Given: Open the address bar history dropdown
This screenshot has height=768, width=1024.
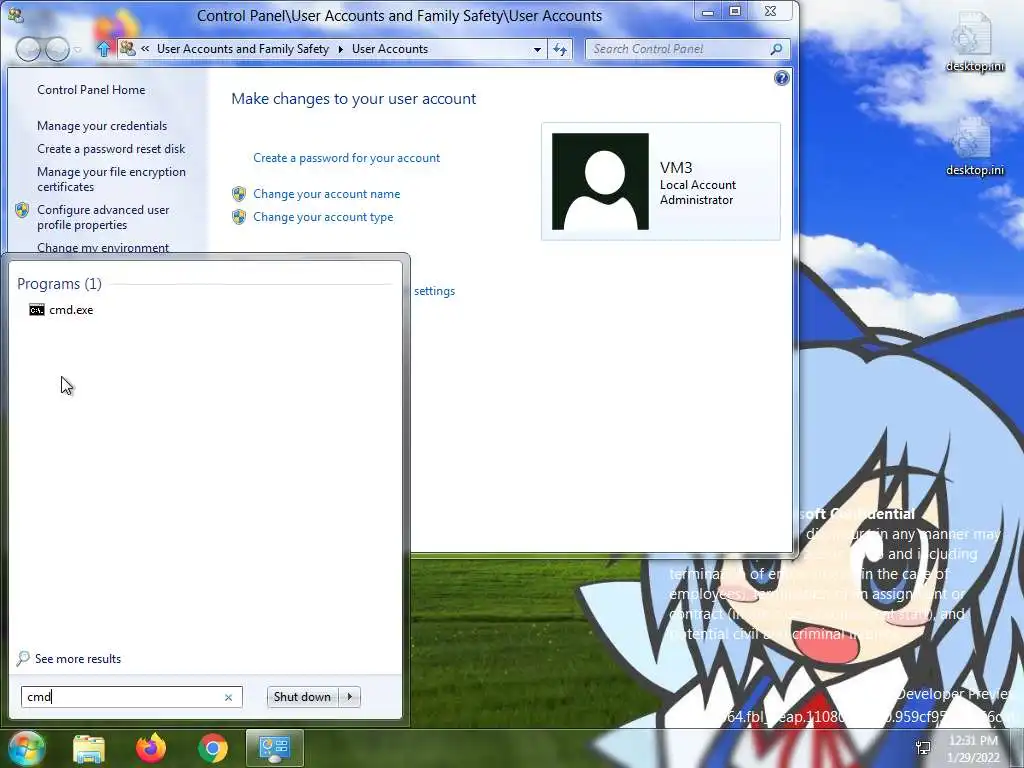Looking at the screenshot, I should click(x=537, y=49).
